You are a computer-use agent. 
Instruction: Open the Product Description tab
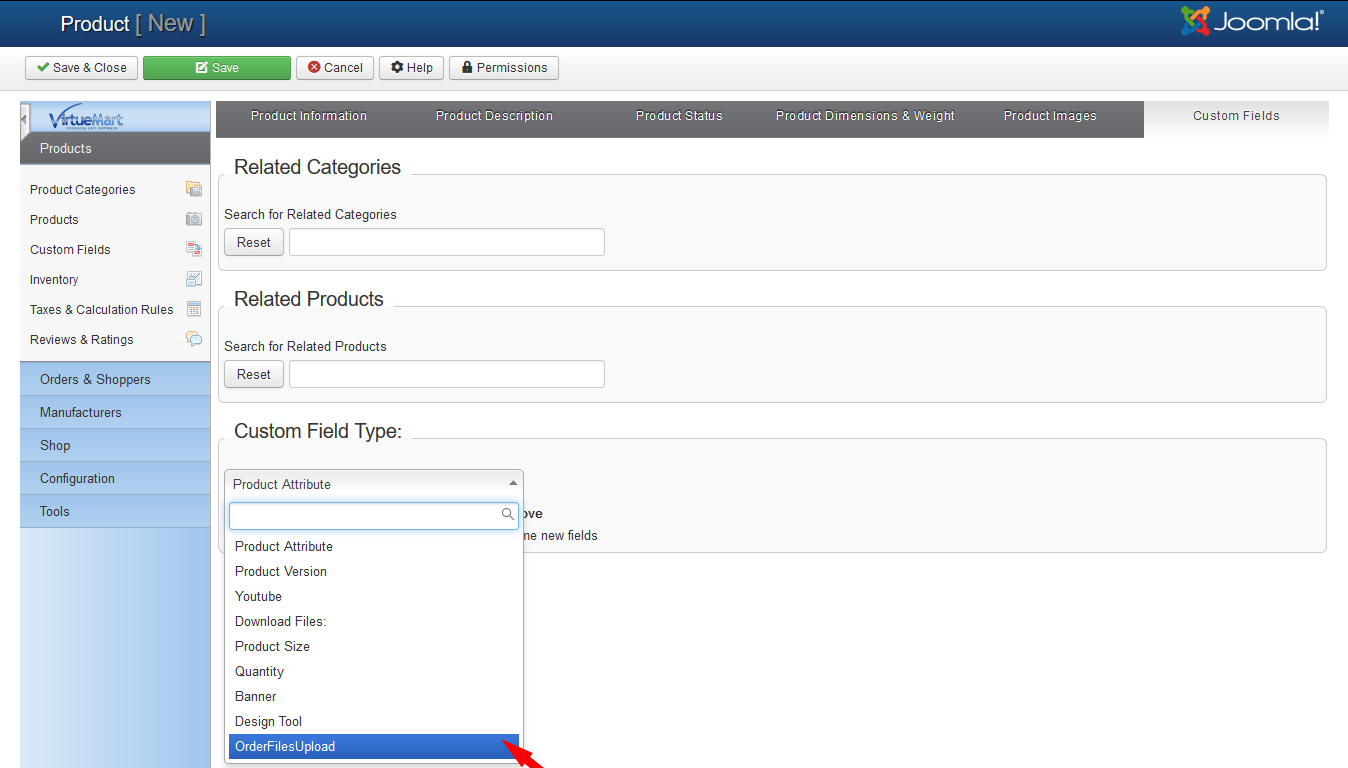[494, 116]
